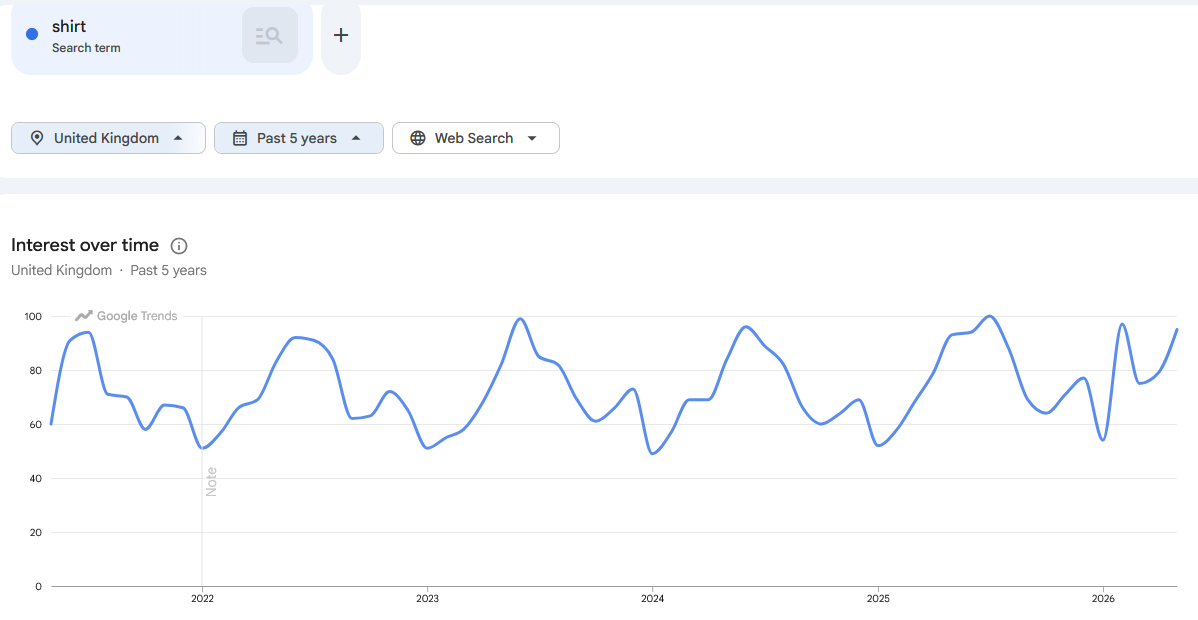Click the 2024 x-axis label
The height and width of the screenshot is (620, 1198).
652,599
